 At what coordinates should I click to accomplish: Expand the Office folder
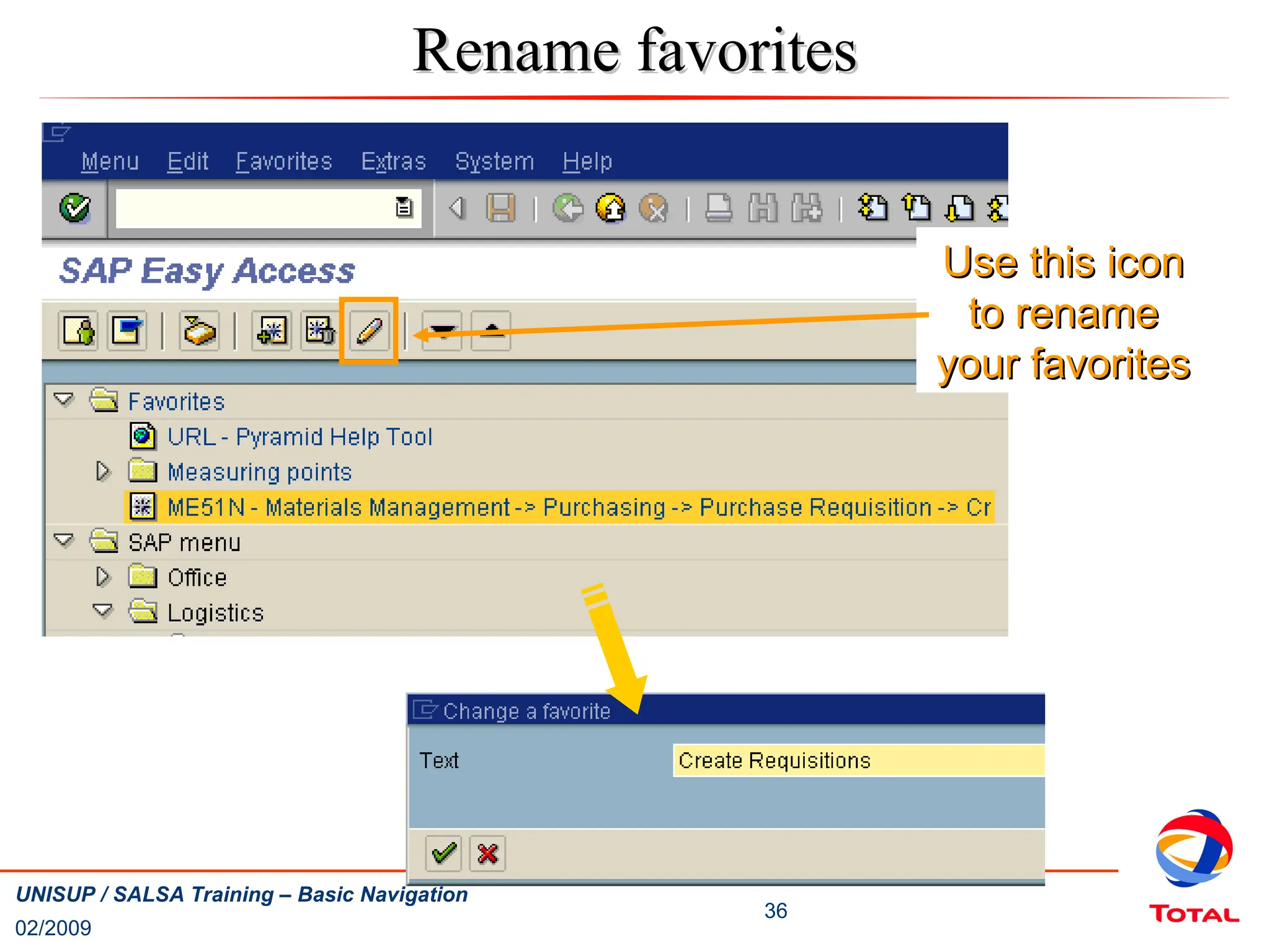103,577
